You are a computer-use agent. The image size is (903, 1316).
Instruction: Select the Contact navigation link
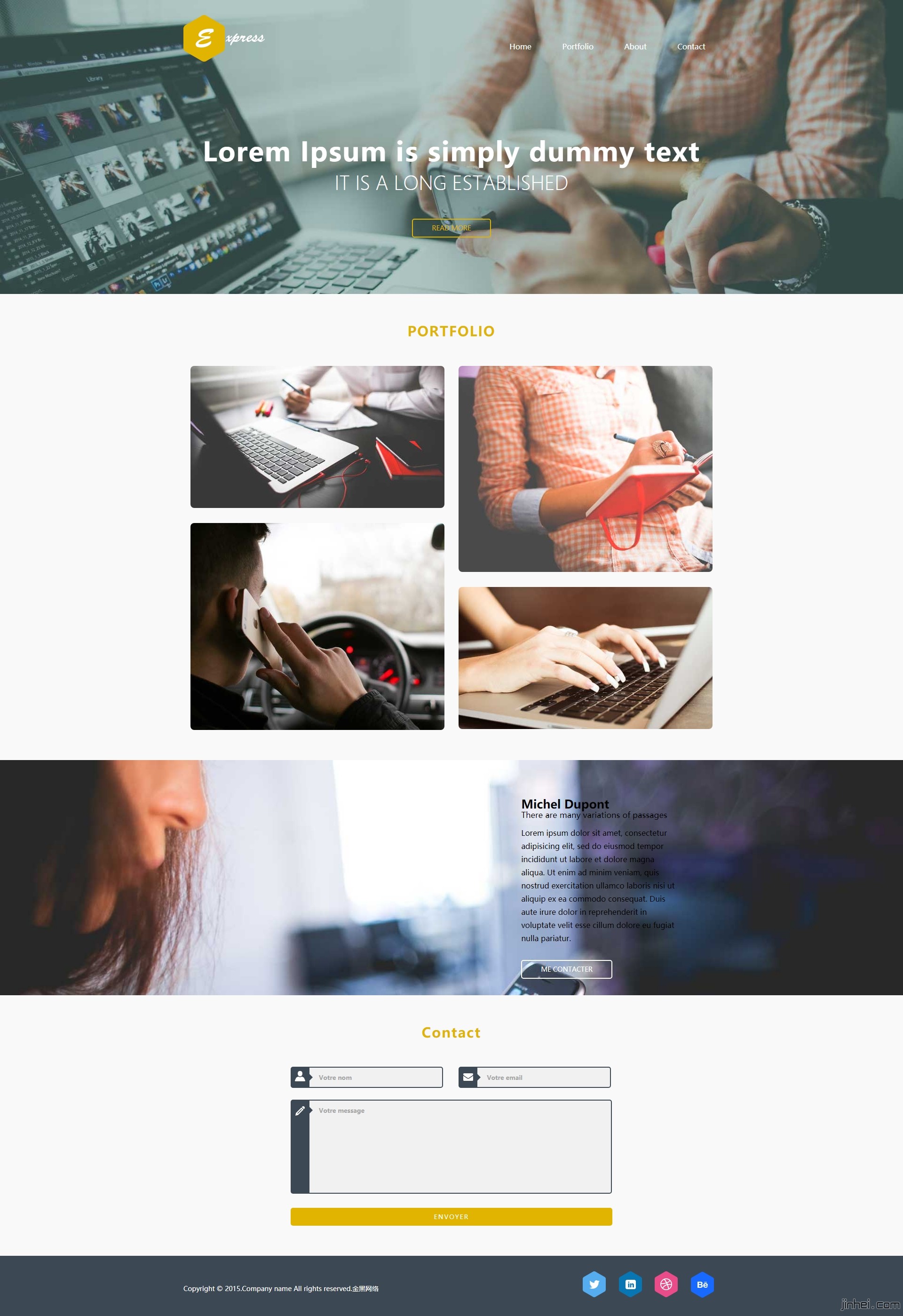click(690, 46)
